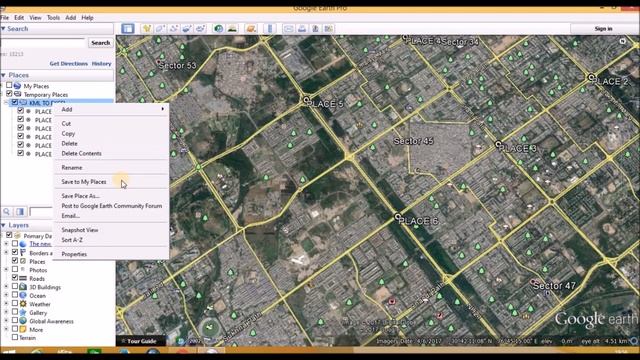Screen dimensions: 640x360
Task: Open the Tools menu
Action: click(53, 18)
